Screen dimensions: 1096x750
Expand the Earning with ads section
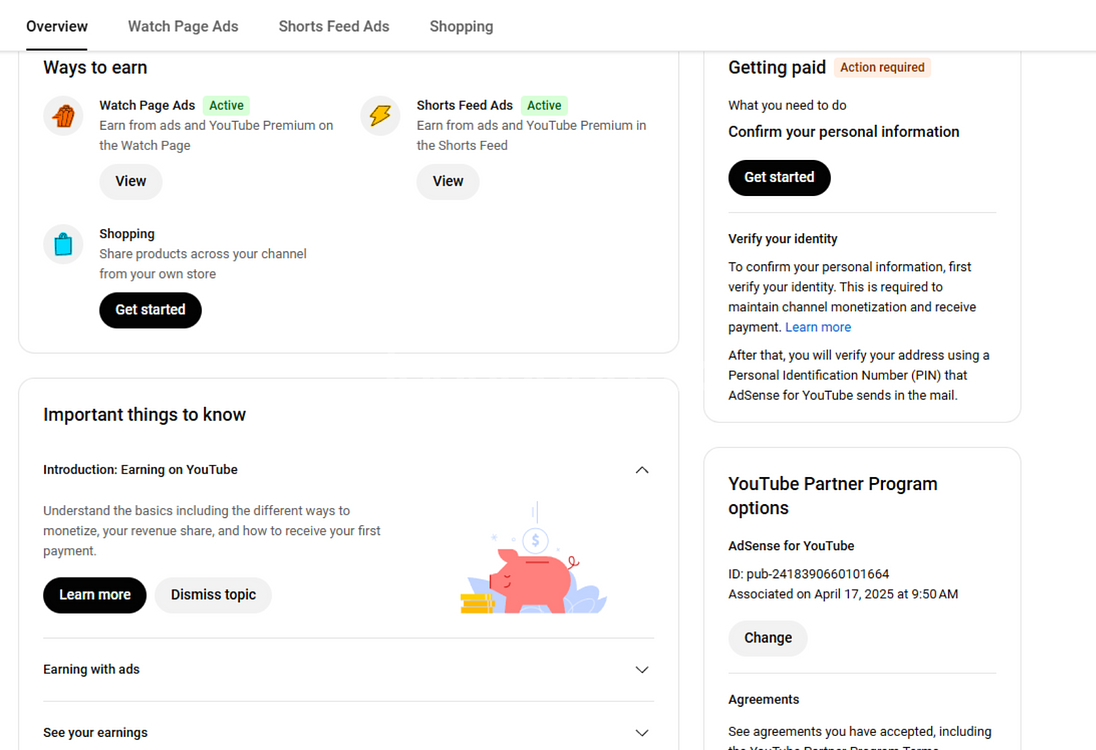tap(642, 670)
